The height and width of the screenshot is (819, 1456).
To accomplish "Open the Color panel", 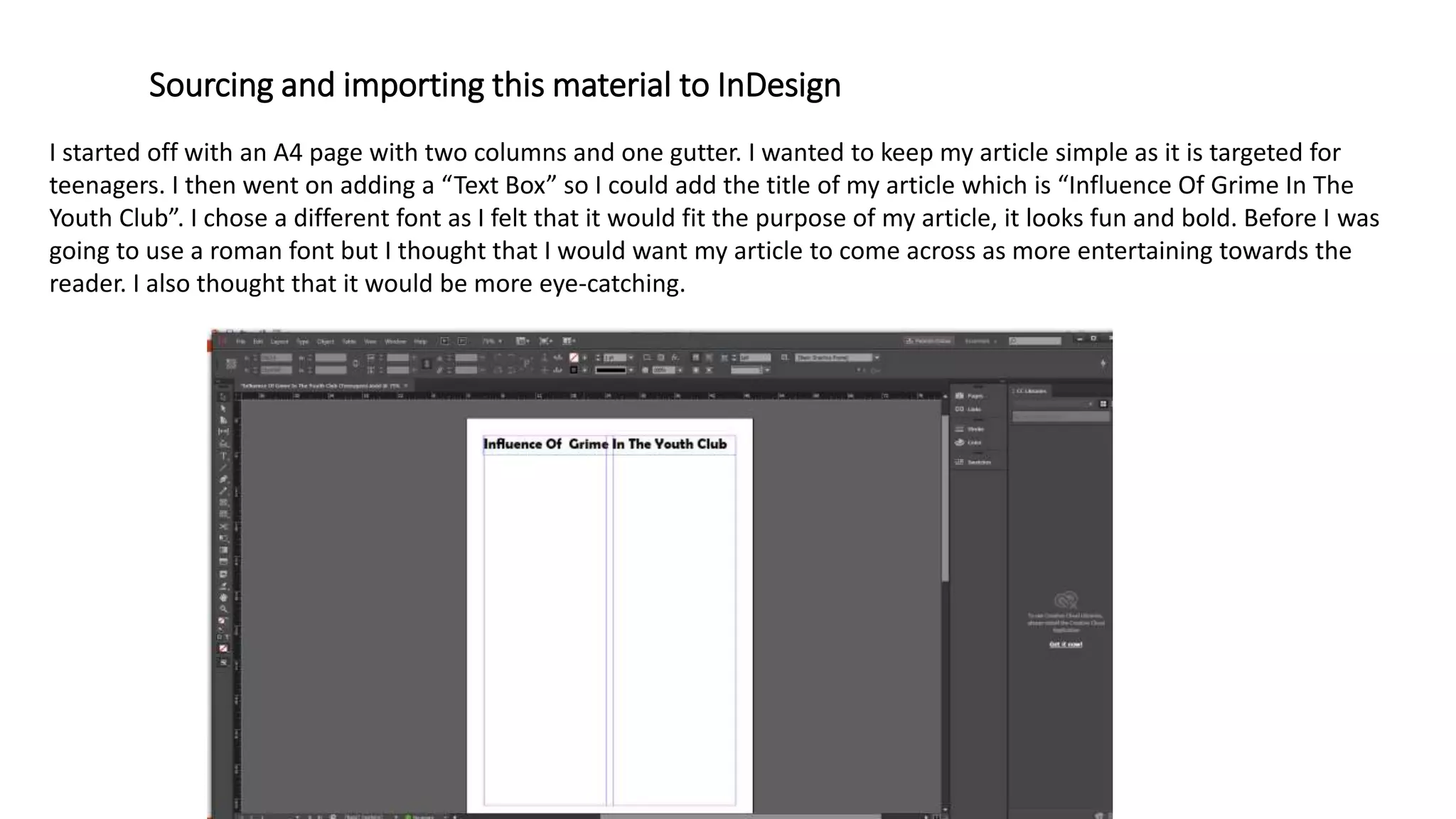I will pyautogui.click(x=968, y=442).
